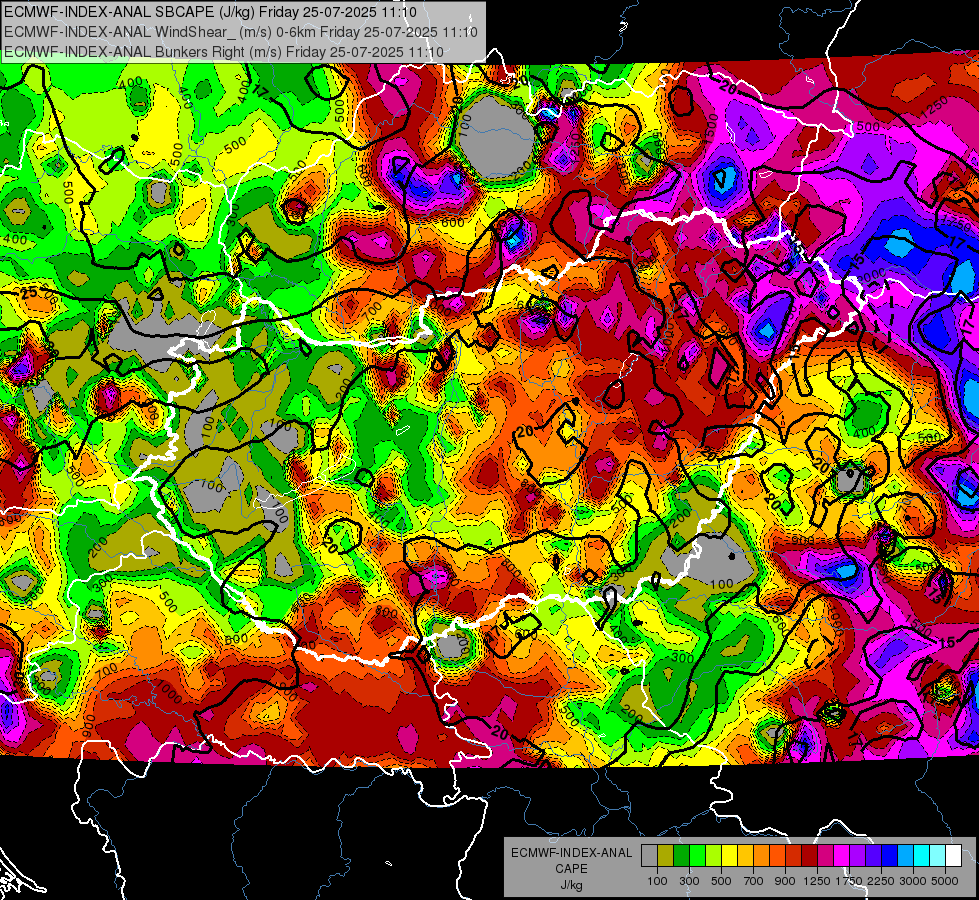Click the legend value 300

click(x=689, y=881)
